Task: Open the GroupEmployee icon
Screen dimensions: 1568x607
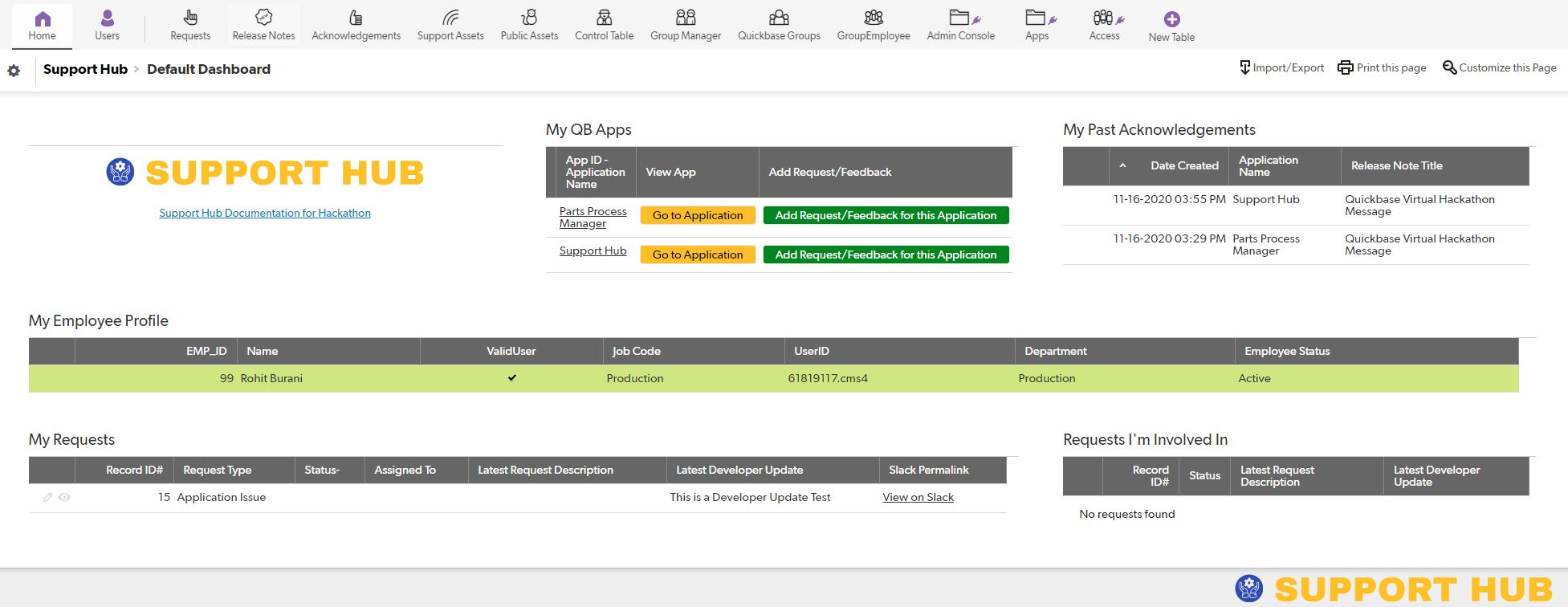Action: click(x=874, y=17)
